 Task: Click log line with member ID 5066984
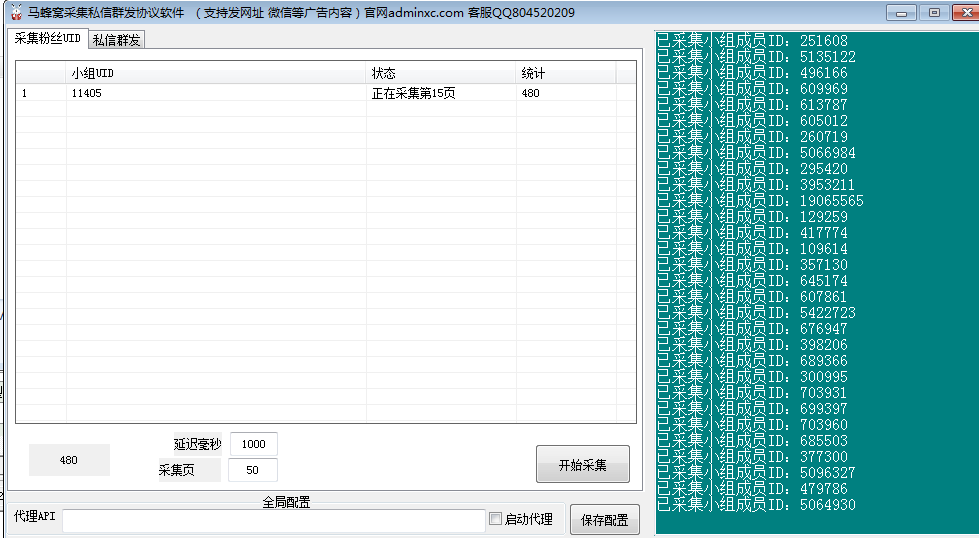756,153
